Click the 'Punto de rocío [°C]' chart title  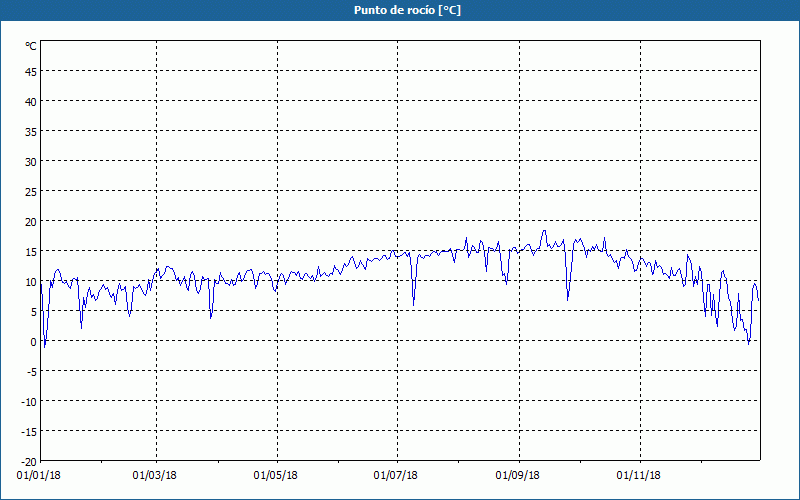(407, 10)
